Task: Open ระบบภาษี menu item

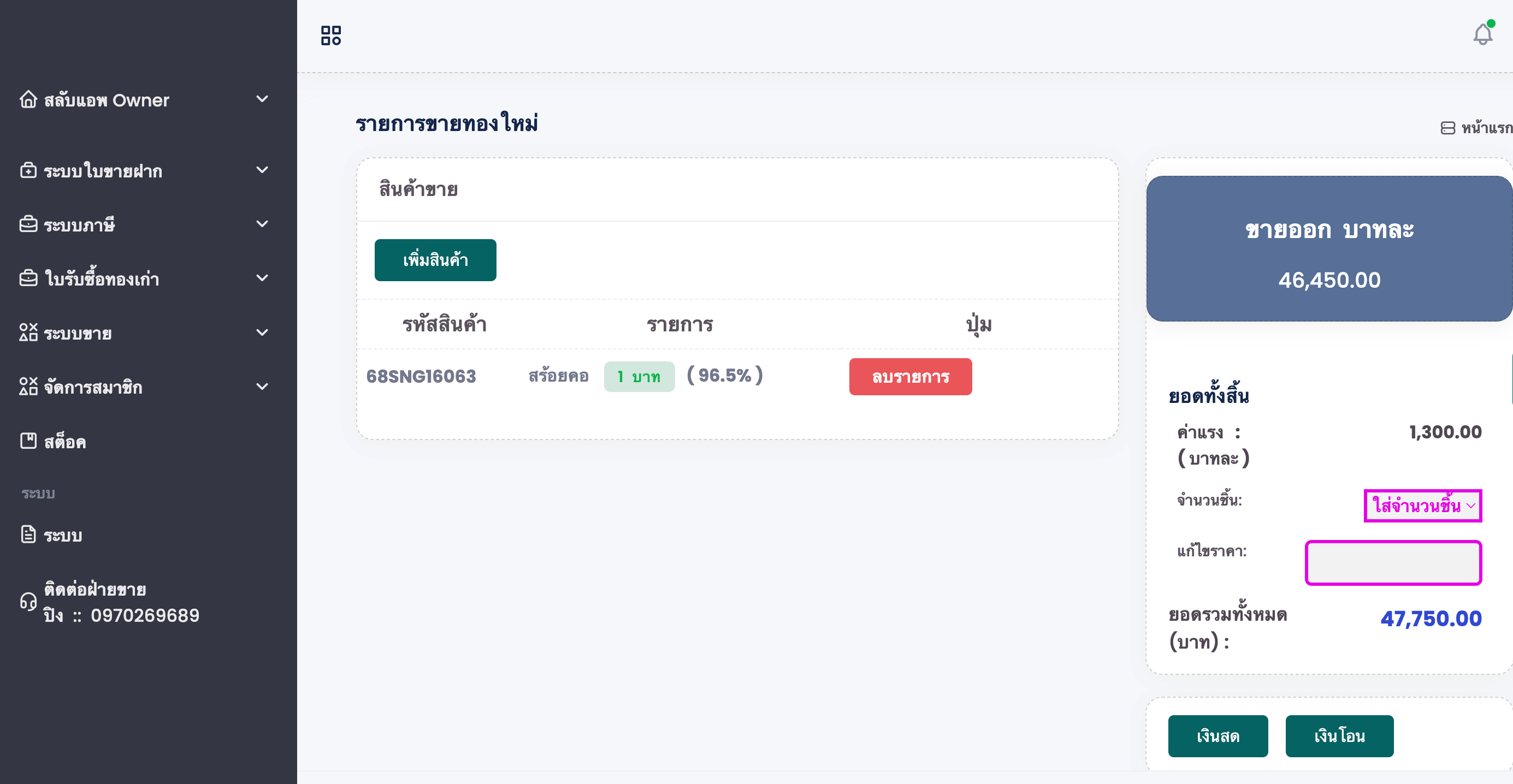Action: (x=79, y=224)
